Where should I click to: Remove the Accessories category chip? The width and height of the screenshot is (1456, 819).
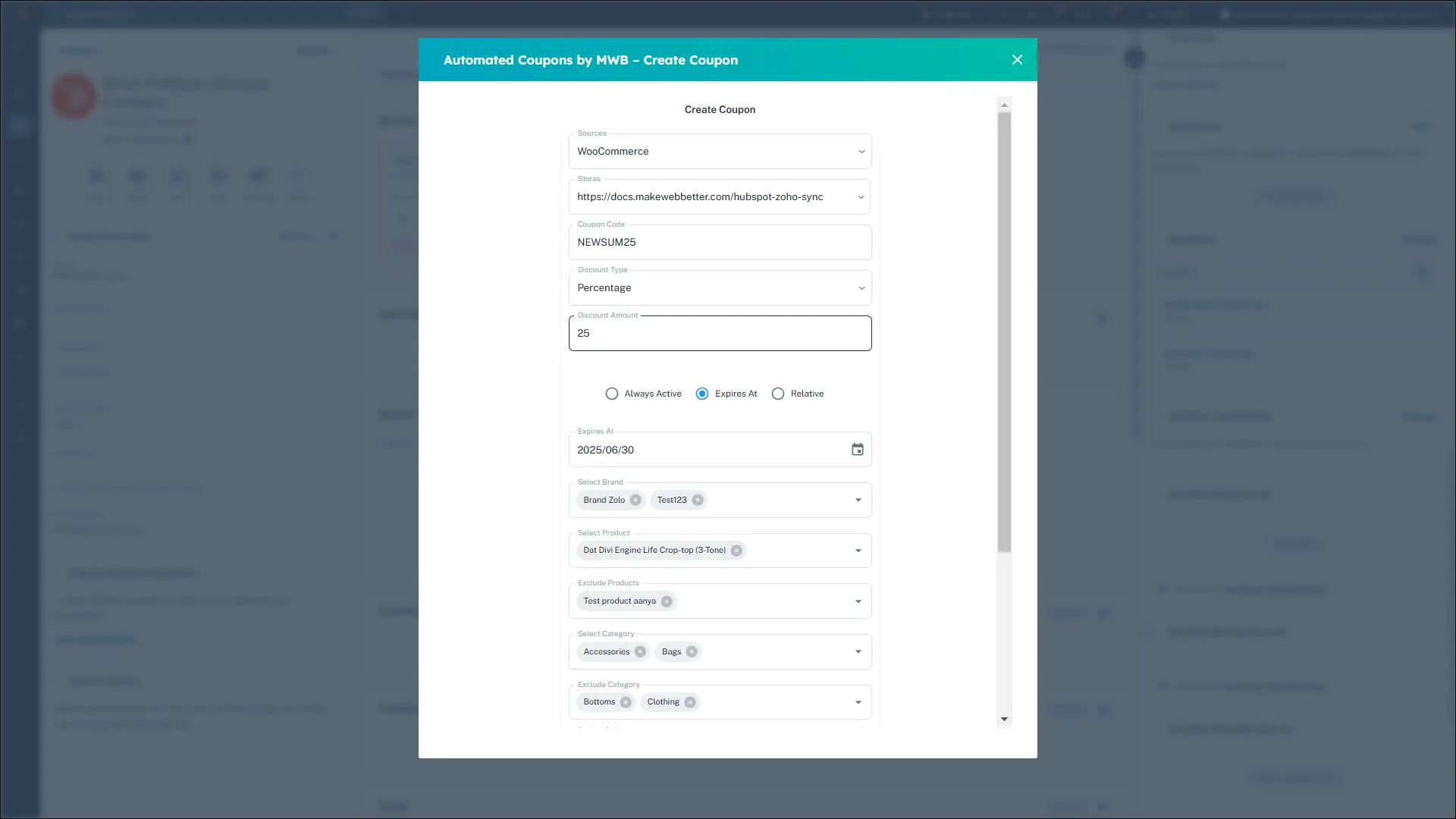pyautogui.click(x=640, y=651)
